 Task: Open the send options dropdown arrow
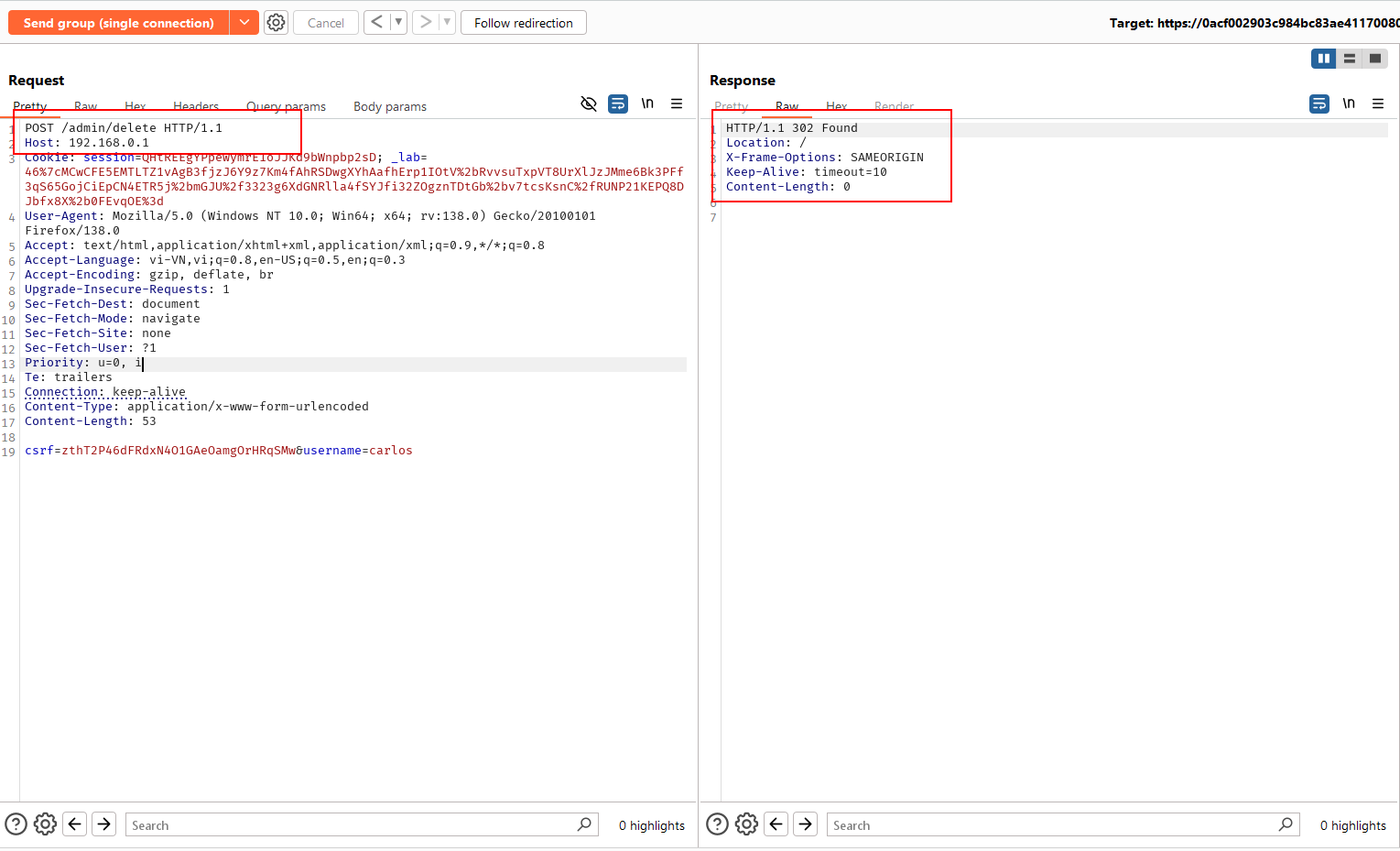tap(244, 23)
